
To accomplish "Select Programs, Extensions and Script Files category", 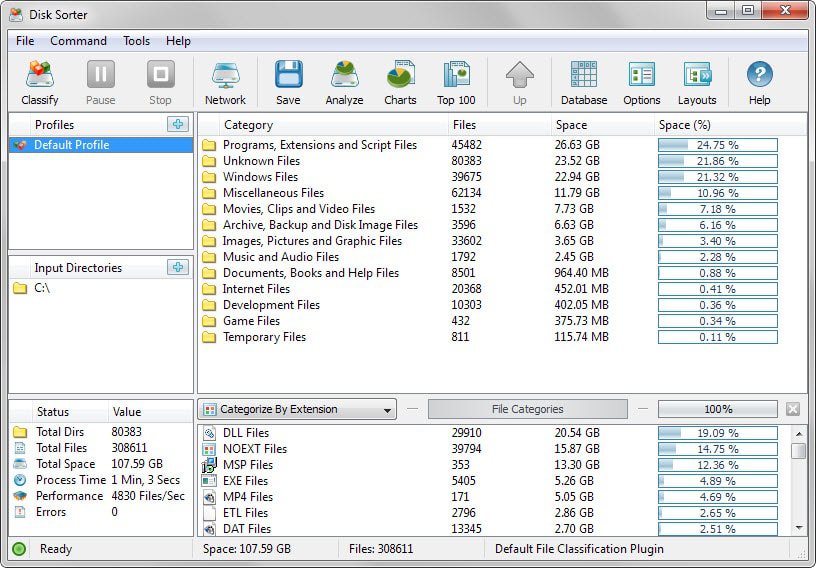I will pyautogui.click(x=502, y=145).
